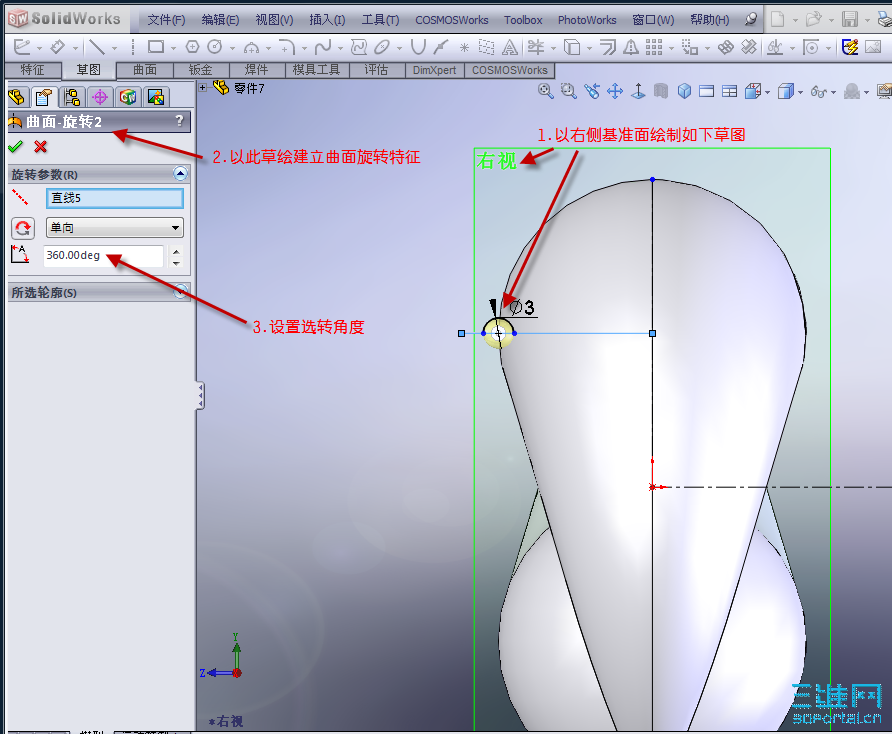Select the Offset Entities tool
The height and width of the screenshot is (734, 892).
click(608, 47)
